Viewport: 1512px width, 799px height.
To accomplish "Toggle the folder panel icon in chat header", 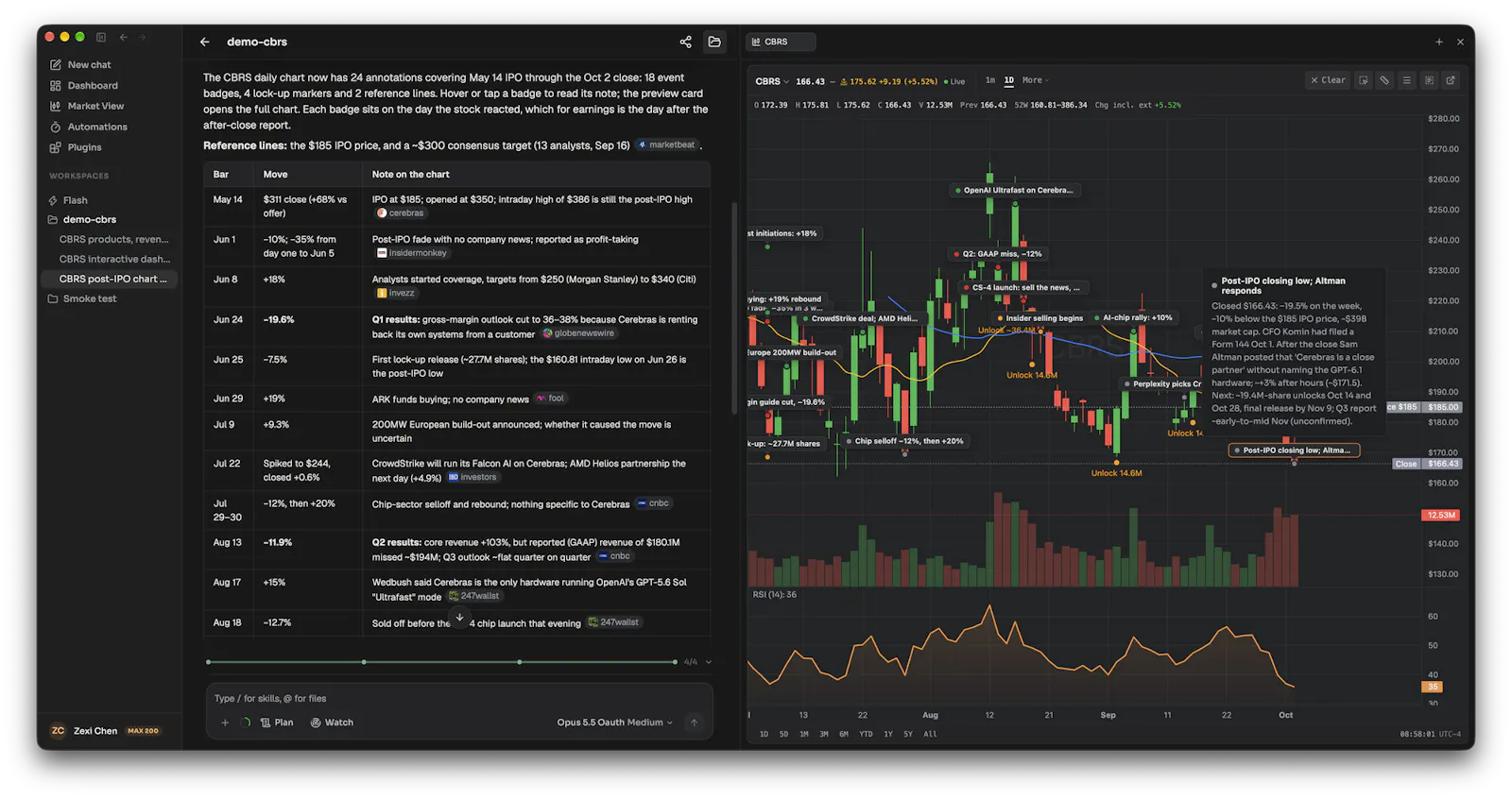I will [714, 42].
